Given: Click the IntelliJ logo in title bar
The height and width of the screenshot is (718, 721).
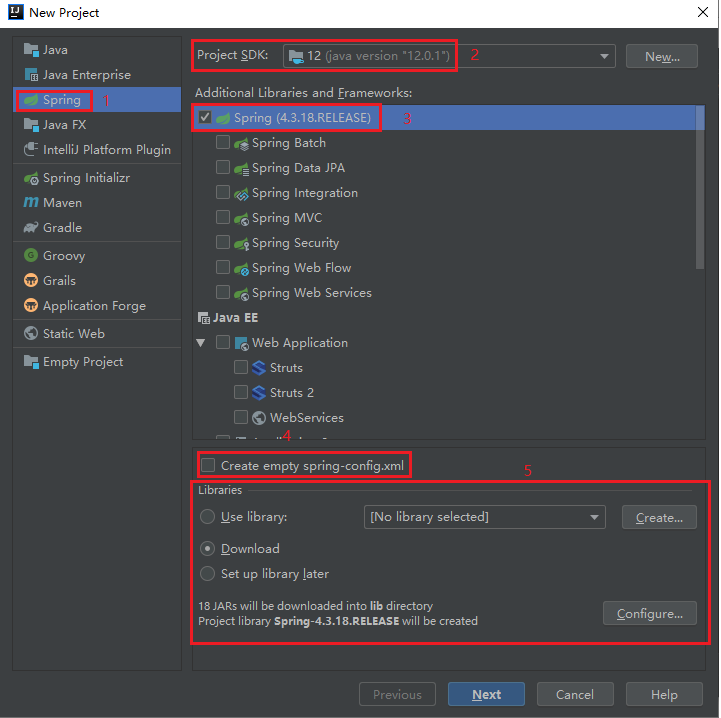Looking at the screenshot, I should (x=16, y=12).
